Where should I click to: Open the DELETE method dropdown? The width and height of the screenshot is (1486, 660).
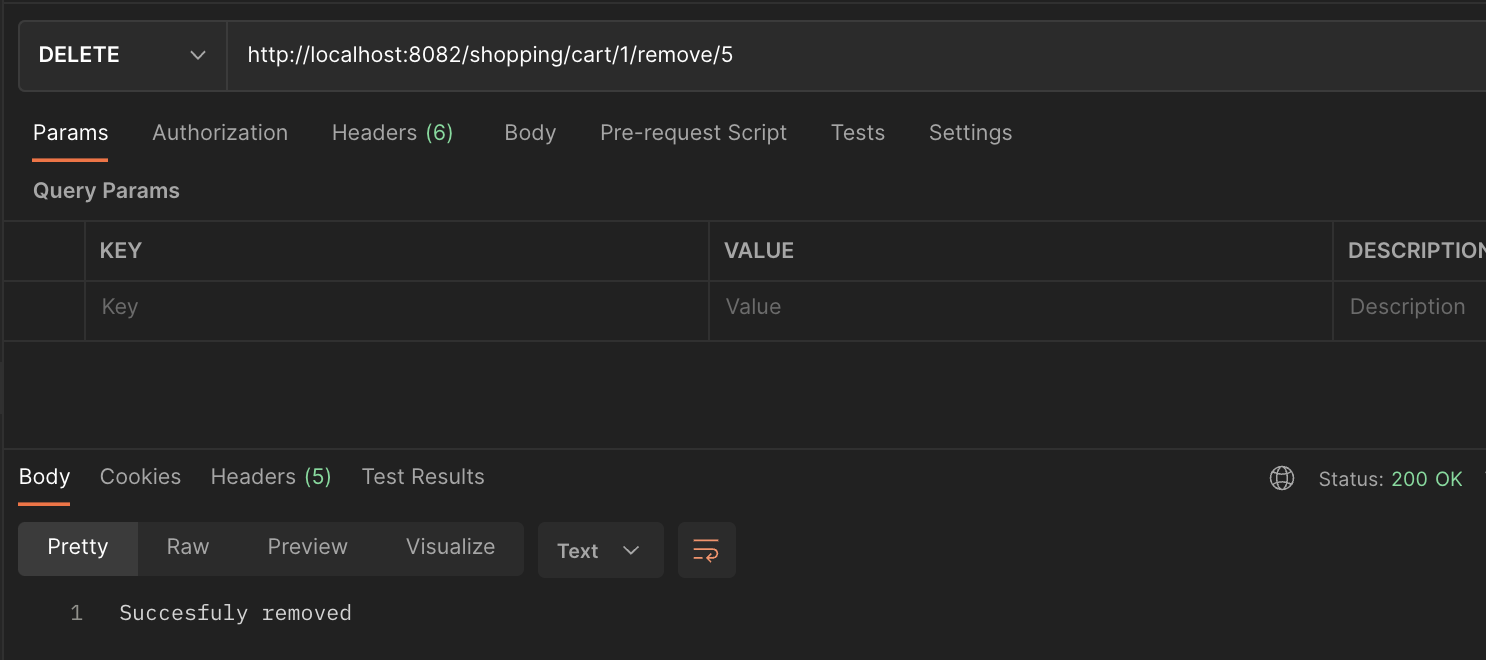[x=122, y=55]
